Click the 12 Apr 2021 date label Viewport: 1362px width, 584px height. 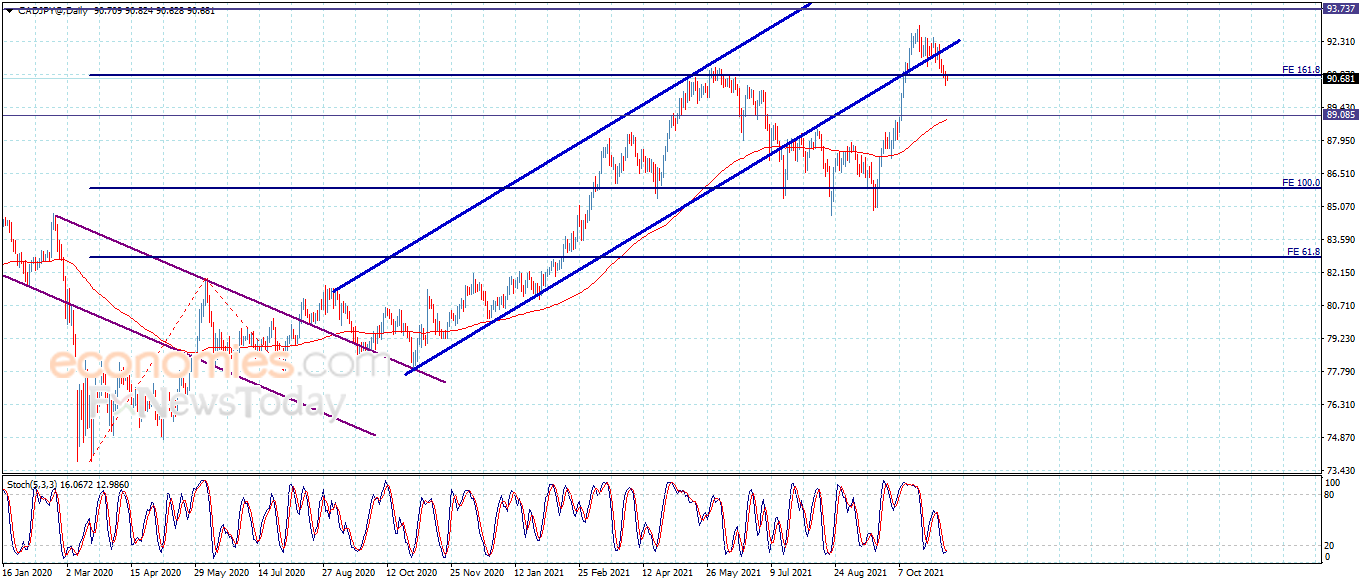click(669, 573)
